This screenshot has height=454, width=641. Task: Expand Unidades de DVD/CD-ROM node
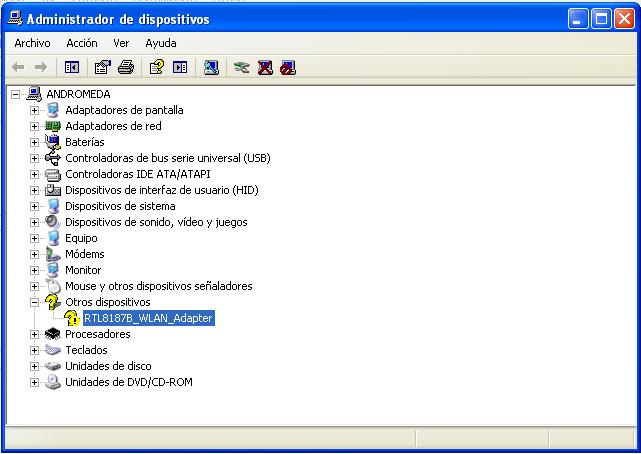pyautogui.click(x=34, y=382)
